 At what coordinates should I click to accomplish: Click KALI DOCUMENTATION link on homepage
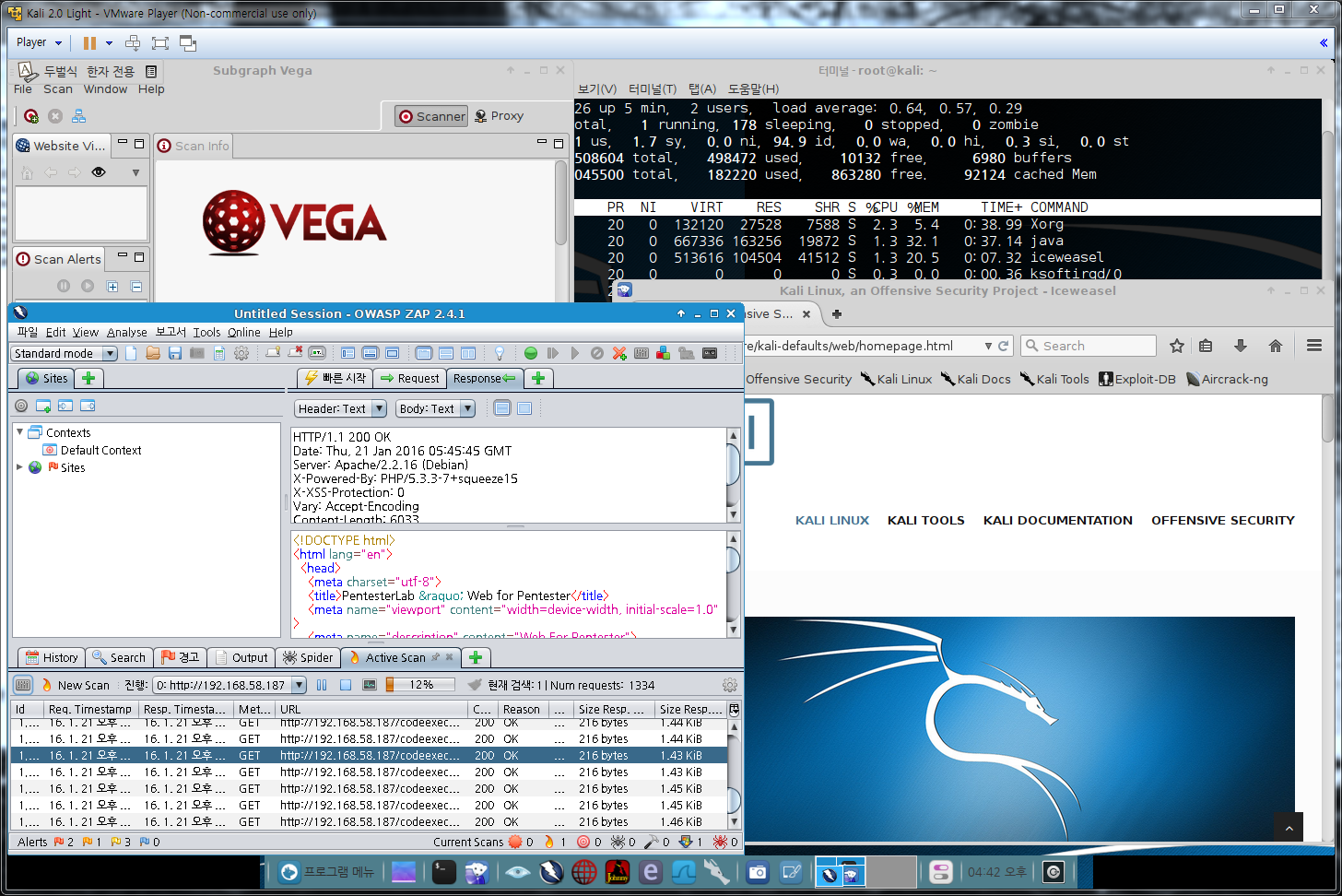(x=1057, y=520)
